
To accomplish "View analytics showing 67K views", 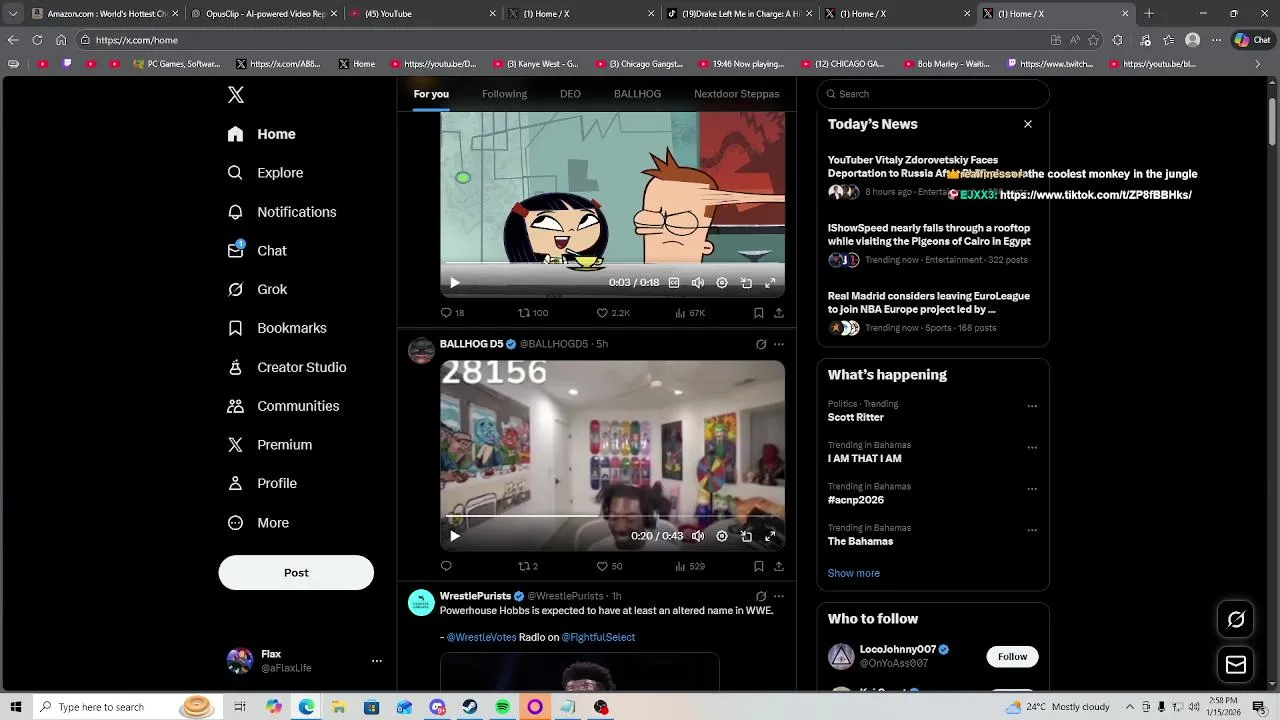I will [x=690, y=313].
